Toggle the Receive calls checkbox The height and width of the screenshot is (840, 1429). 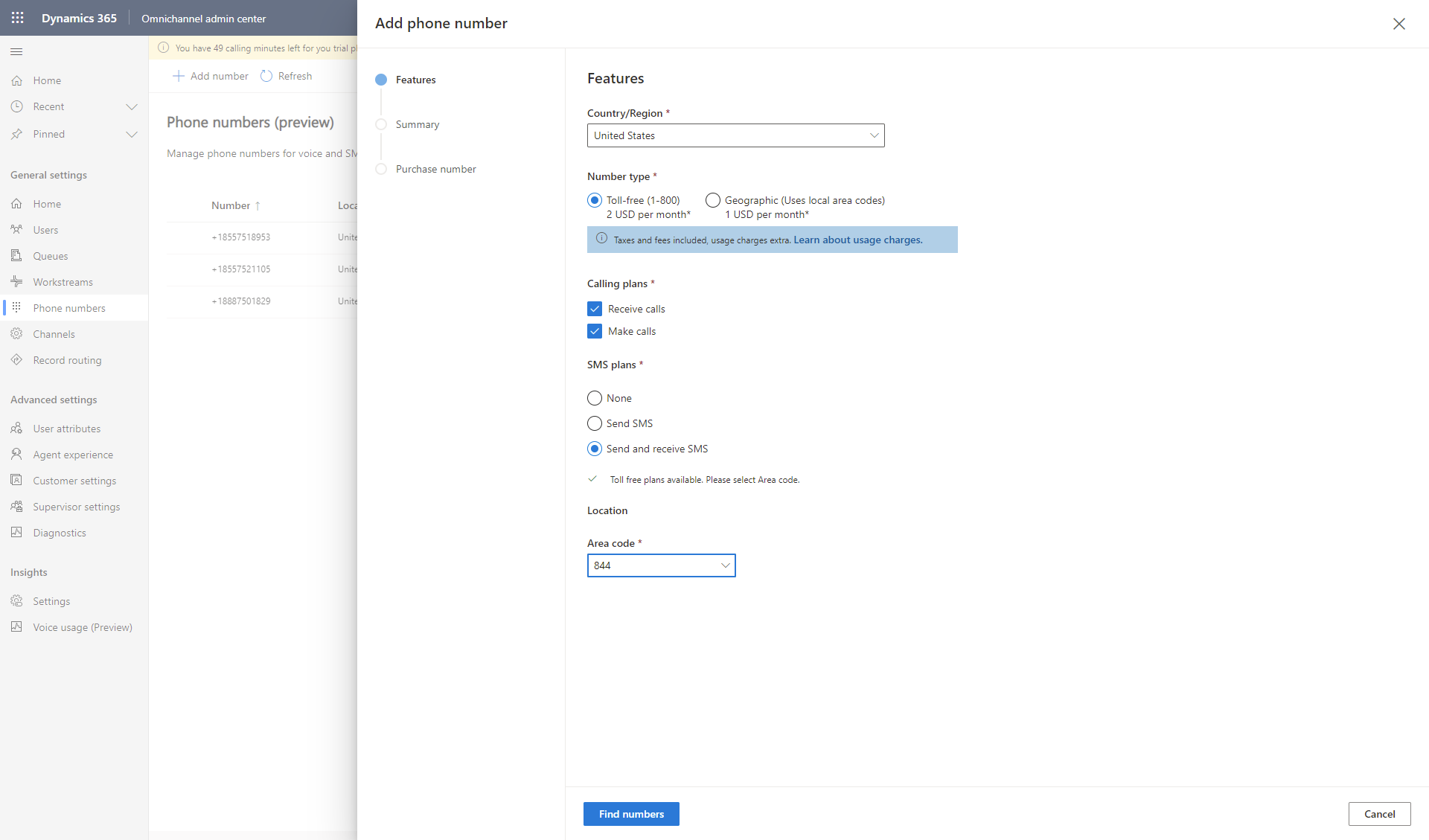point(594,308)
